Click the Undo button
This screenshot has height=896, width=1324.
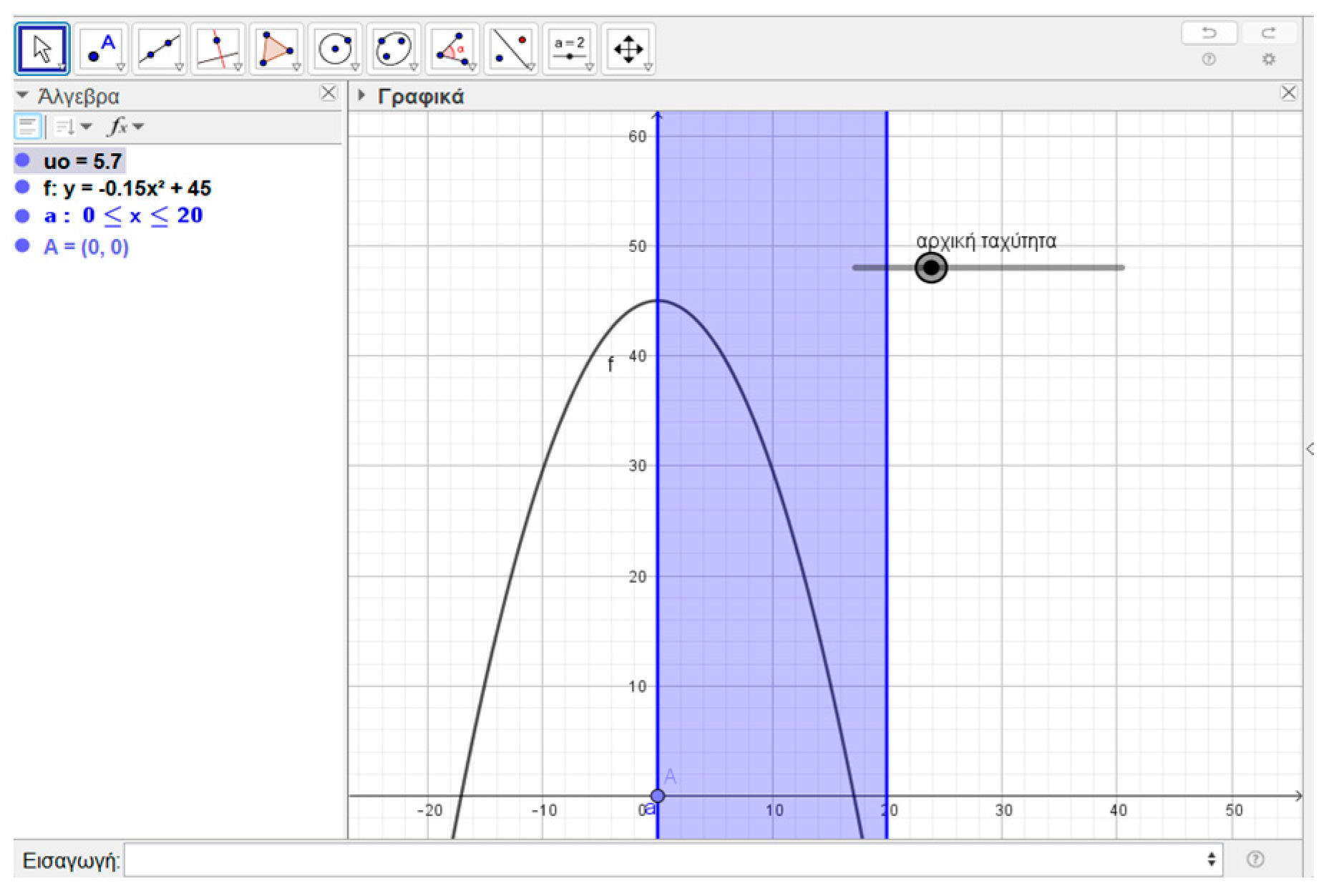coord(1209,33)
